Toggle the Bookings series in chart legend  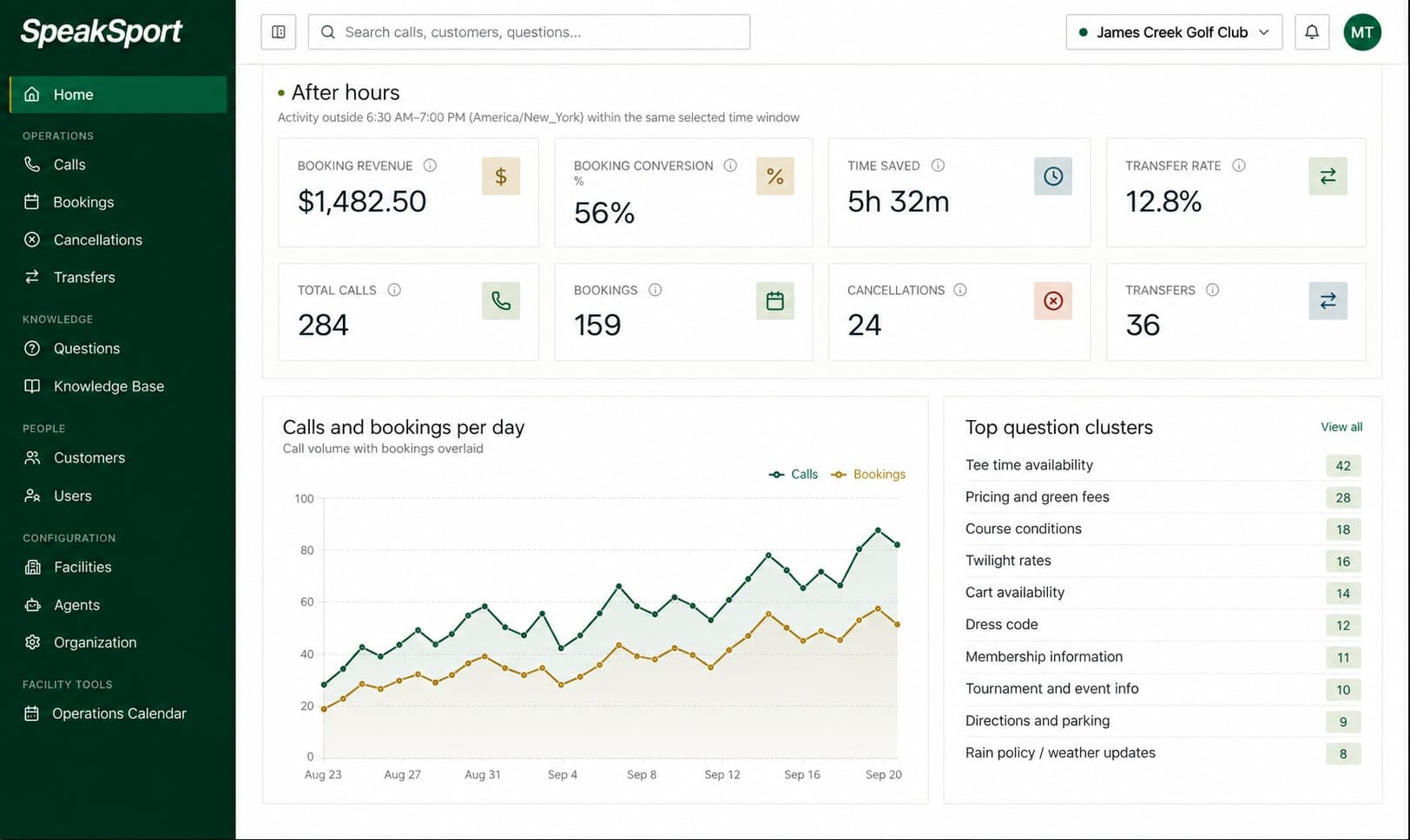pyautogui.click(x=868, y=474)
